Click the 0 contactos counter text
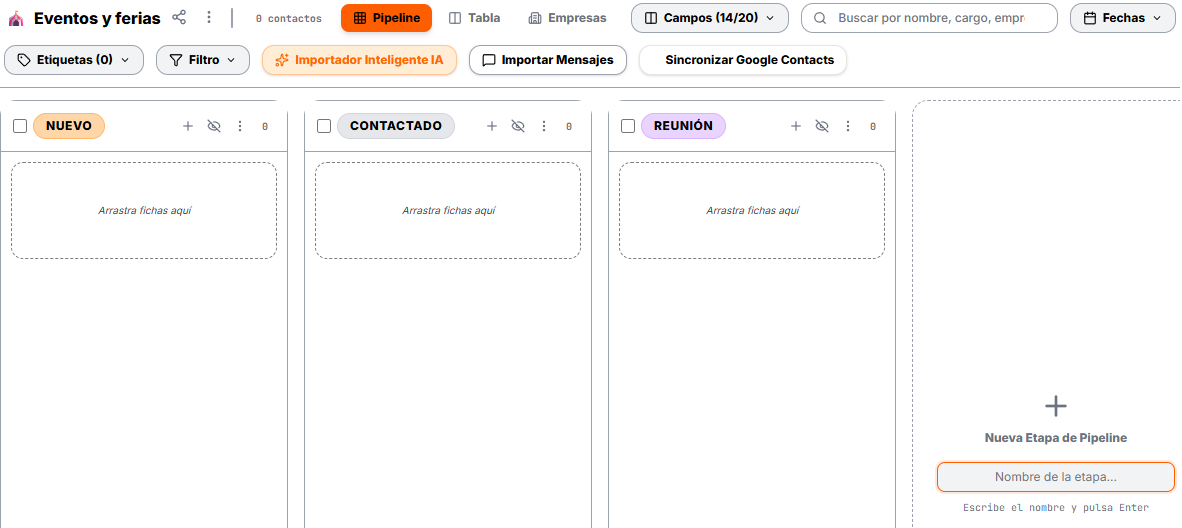 pyautogui.click(x=289, y=18)
